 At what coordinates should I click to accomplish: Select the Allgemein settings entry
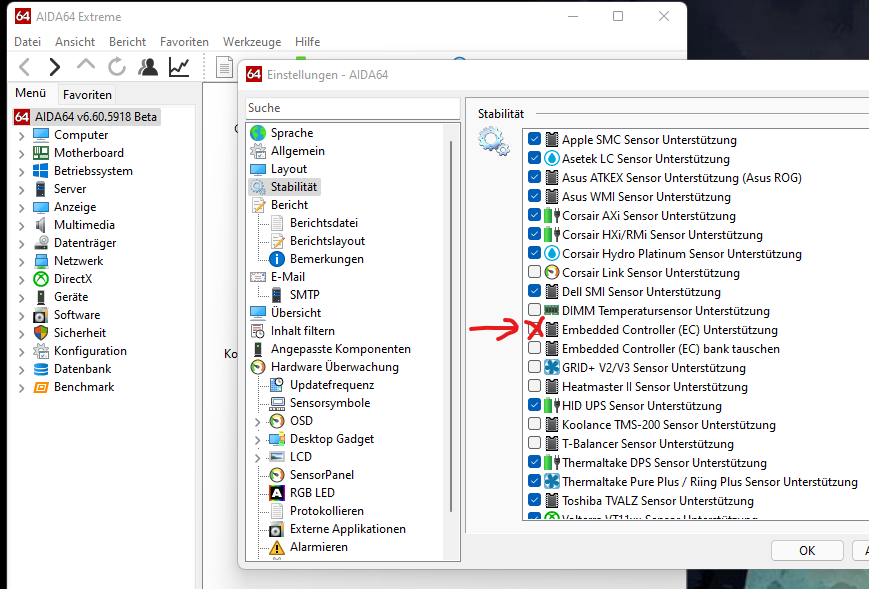(298, 151)
